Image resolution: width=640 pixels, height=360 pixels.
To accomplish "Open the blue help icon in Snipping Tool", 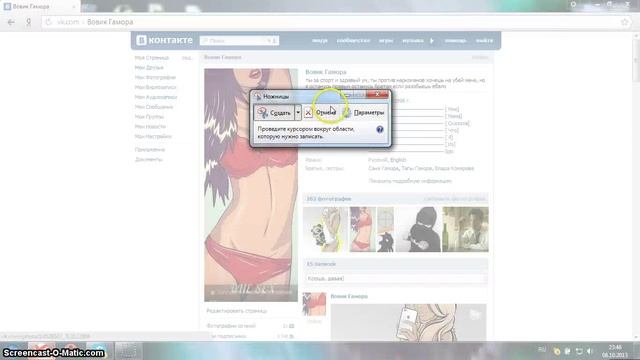I will point(380,129).
